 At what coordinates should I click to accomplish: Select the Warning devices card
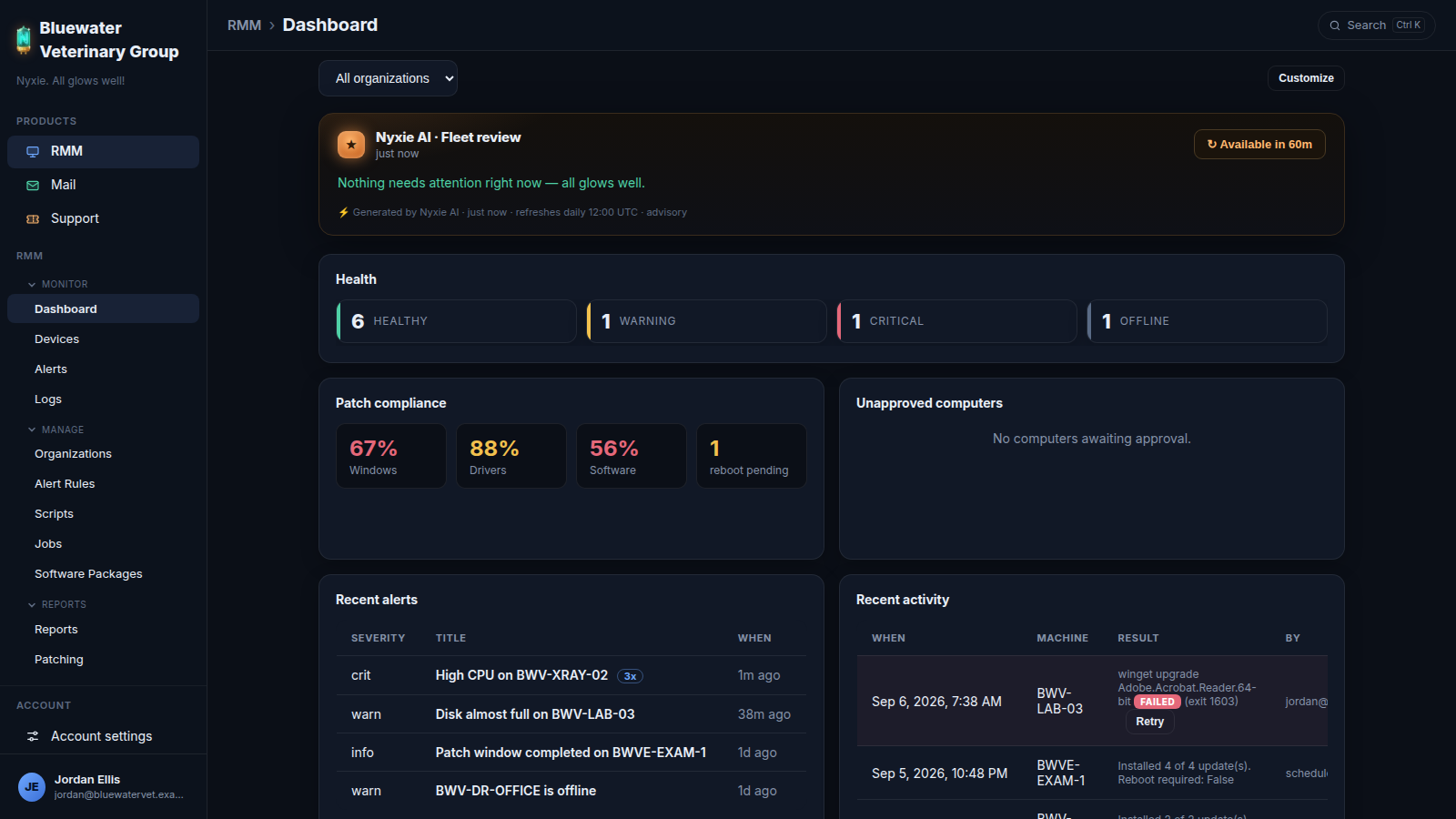(706, 321)
